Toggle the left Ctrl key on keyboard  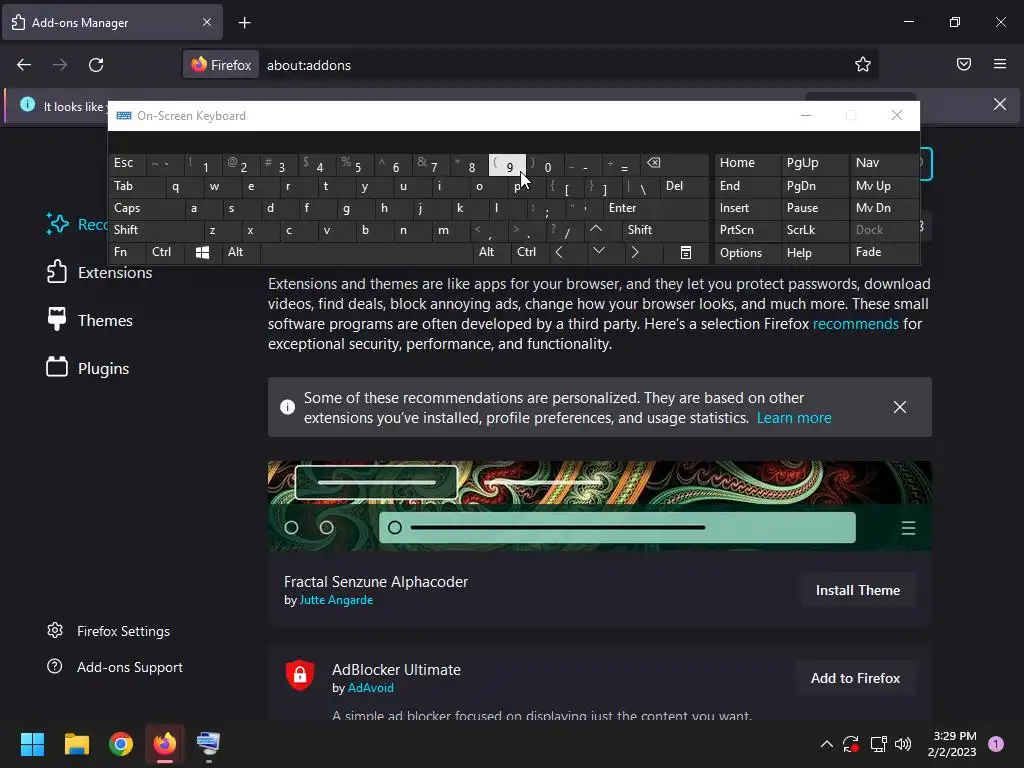pyautogui.click(x=165, y=252)
